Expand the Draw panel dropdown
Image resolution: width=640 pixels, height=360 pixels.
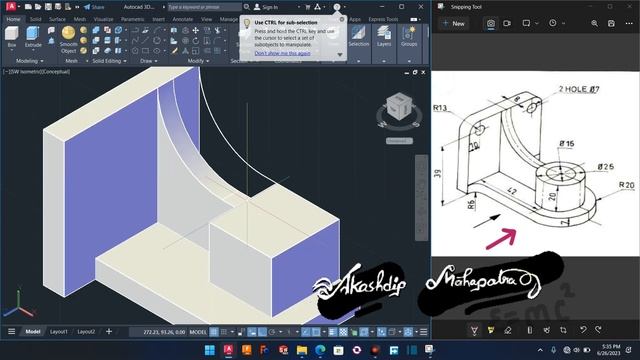[x=149, y=61]
